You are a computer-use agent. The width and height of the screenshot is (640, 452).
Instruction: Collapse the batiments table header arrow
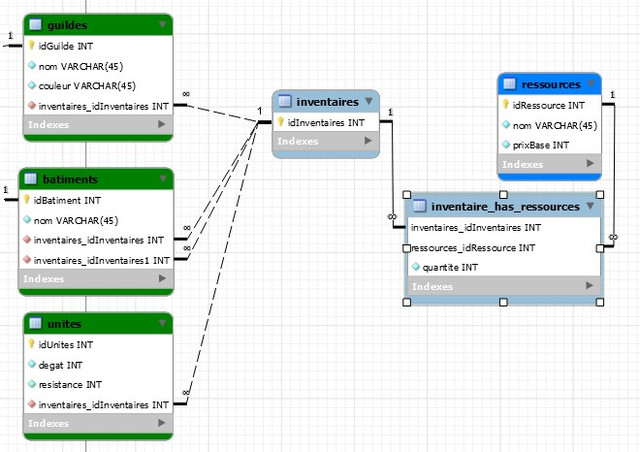pos(163,178)
